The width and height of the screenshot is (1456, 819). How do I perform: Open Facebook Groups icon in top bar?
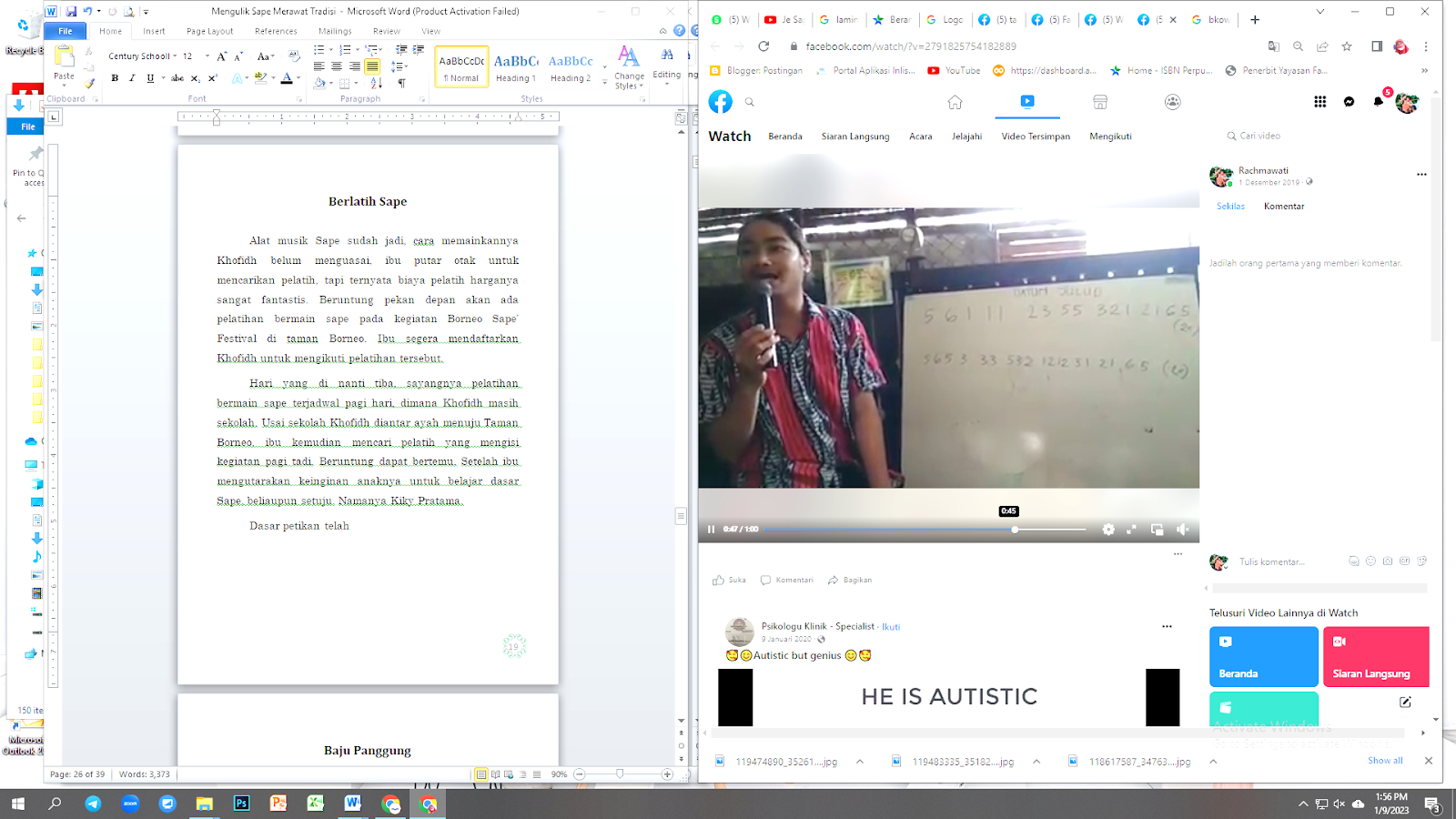(x=1173, y=102)
